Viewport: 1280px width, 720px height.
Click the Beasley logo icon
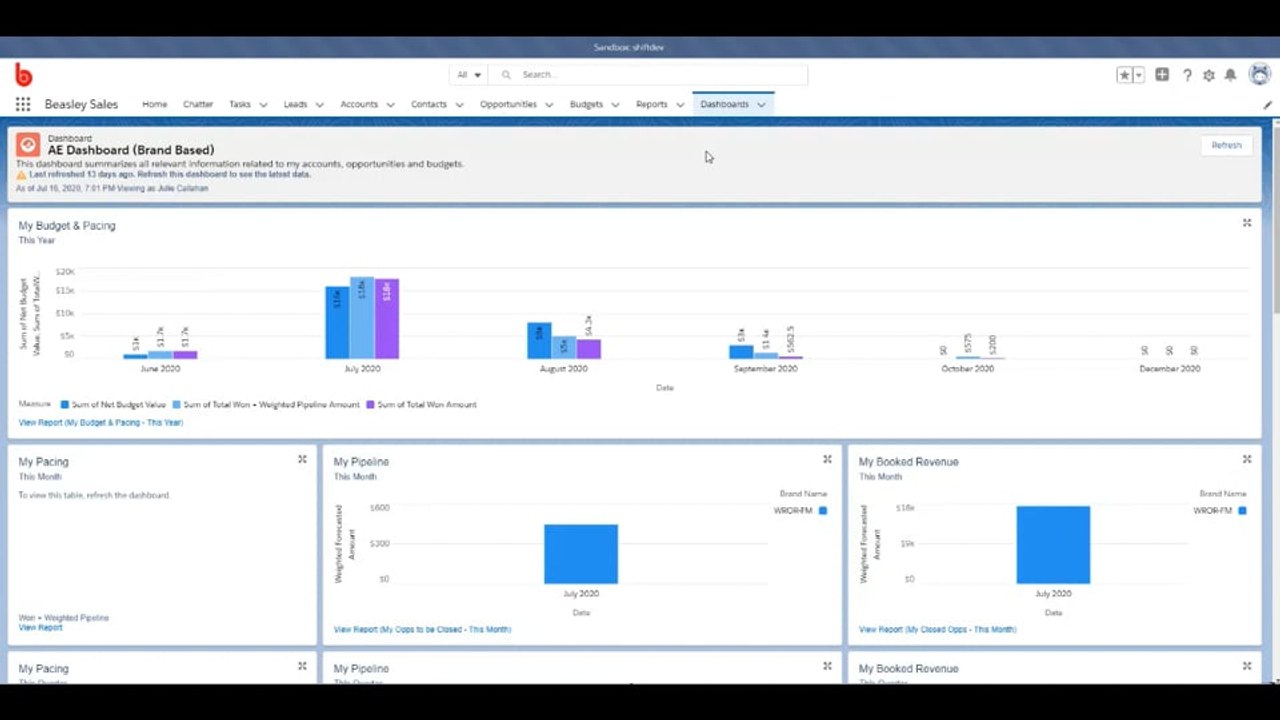pos(24,74)
